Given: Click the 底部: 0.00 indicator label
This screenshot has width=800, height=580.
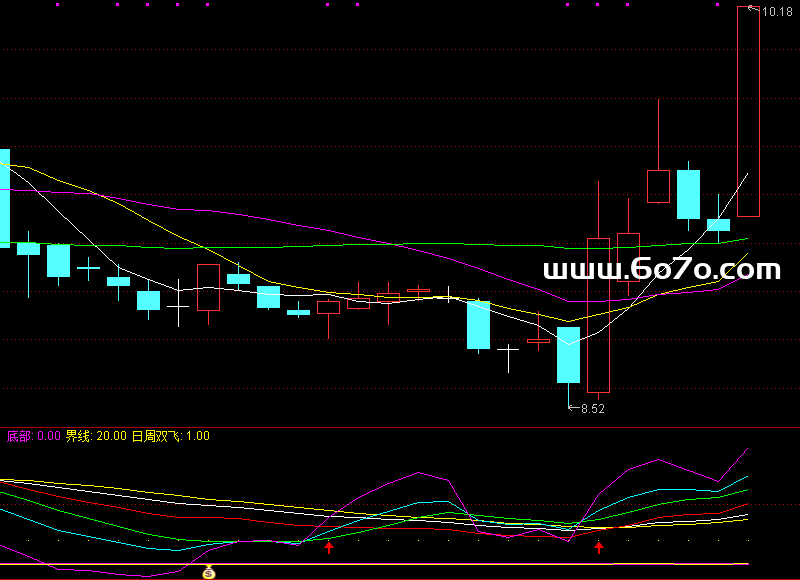Looking at the screenshot, I should point(33,436).
